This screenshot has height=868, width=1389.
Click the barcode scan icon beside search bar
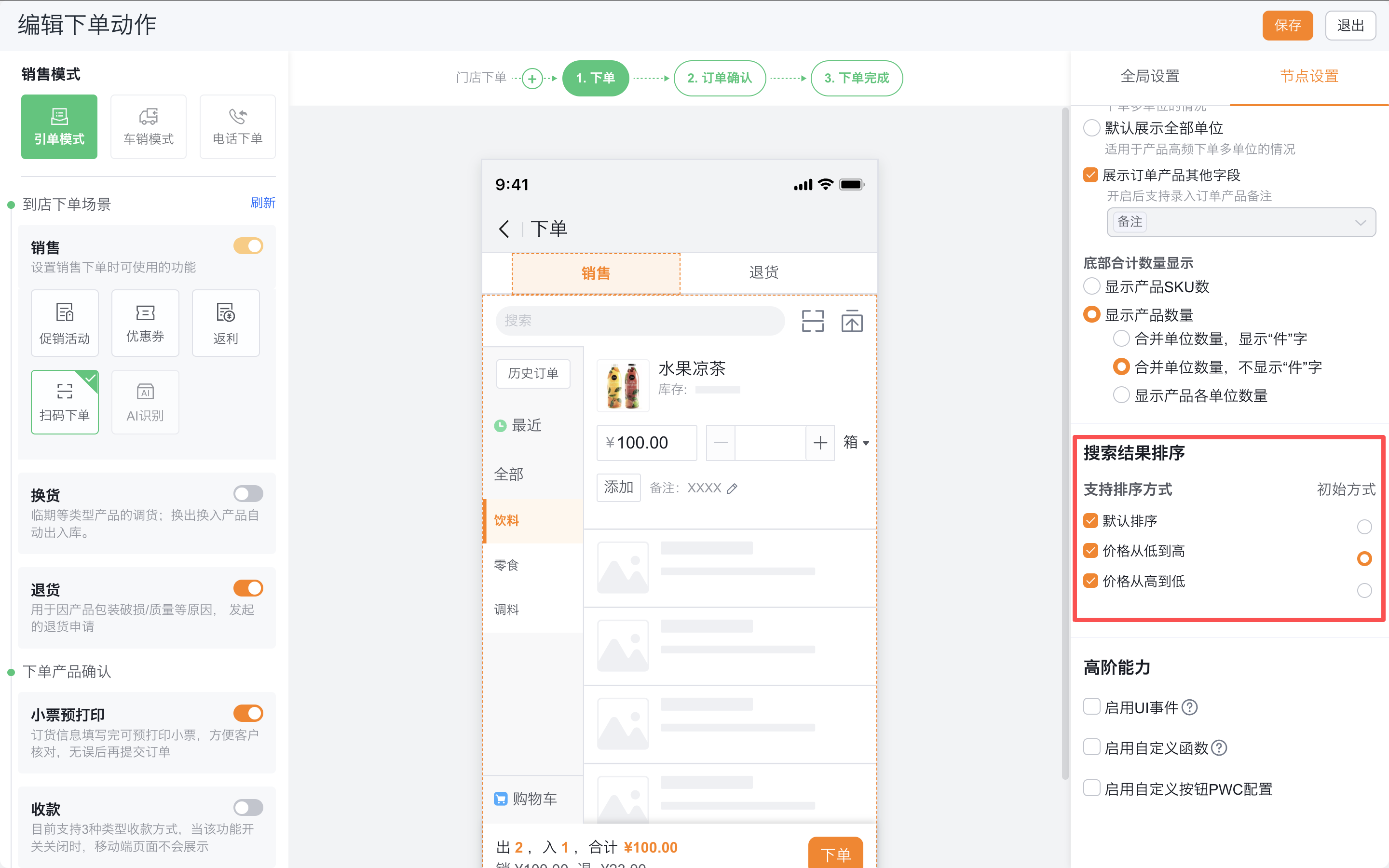[812, 321]
